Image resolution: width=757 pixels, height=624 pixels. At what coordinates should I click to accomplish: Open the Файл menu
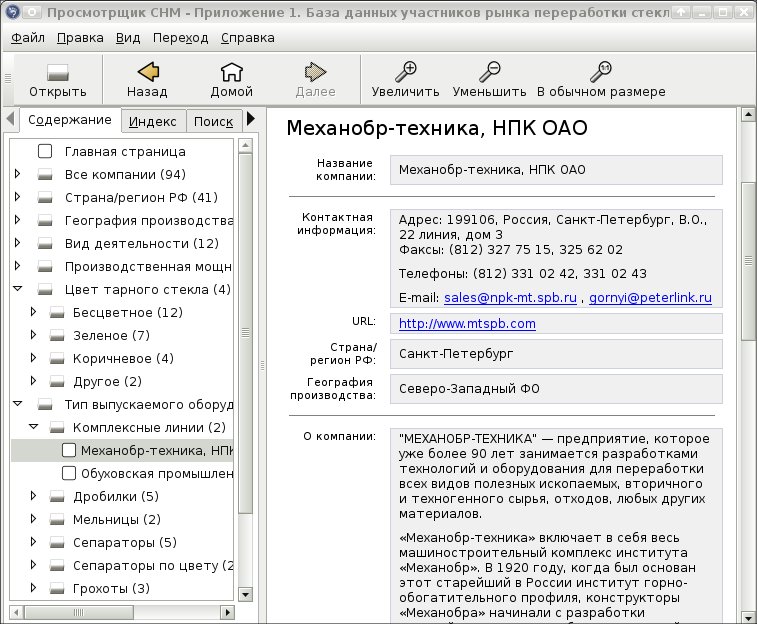(28, 38)
